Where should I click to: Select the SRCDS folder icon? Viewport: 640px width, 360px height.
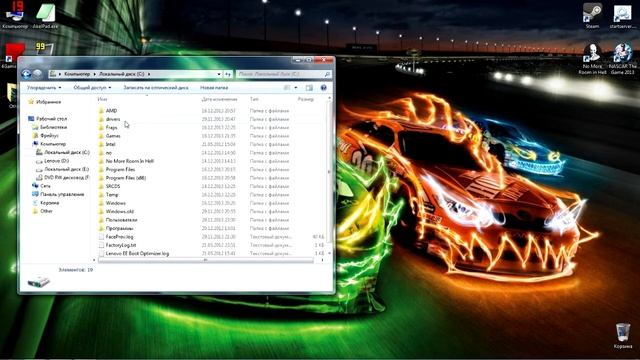(x=101, y=186)
